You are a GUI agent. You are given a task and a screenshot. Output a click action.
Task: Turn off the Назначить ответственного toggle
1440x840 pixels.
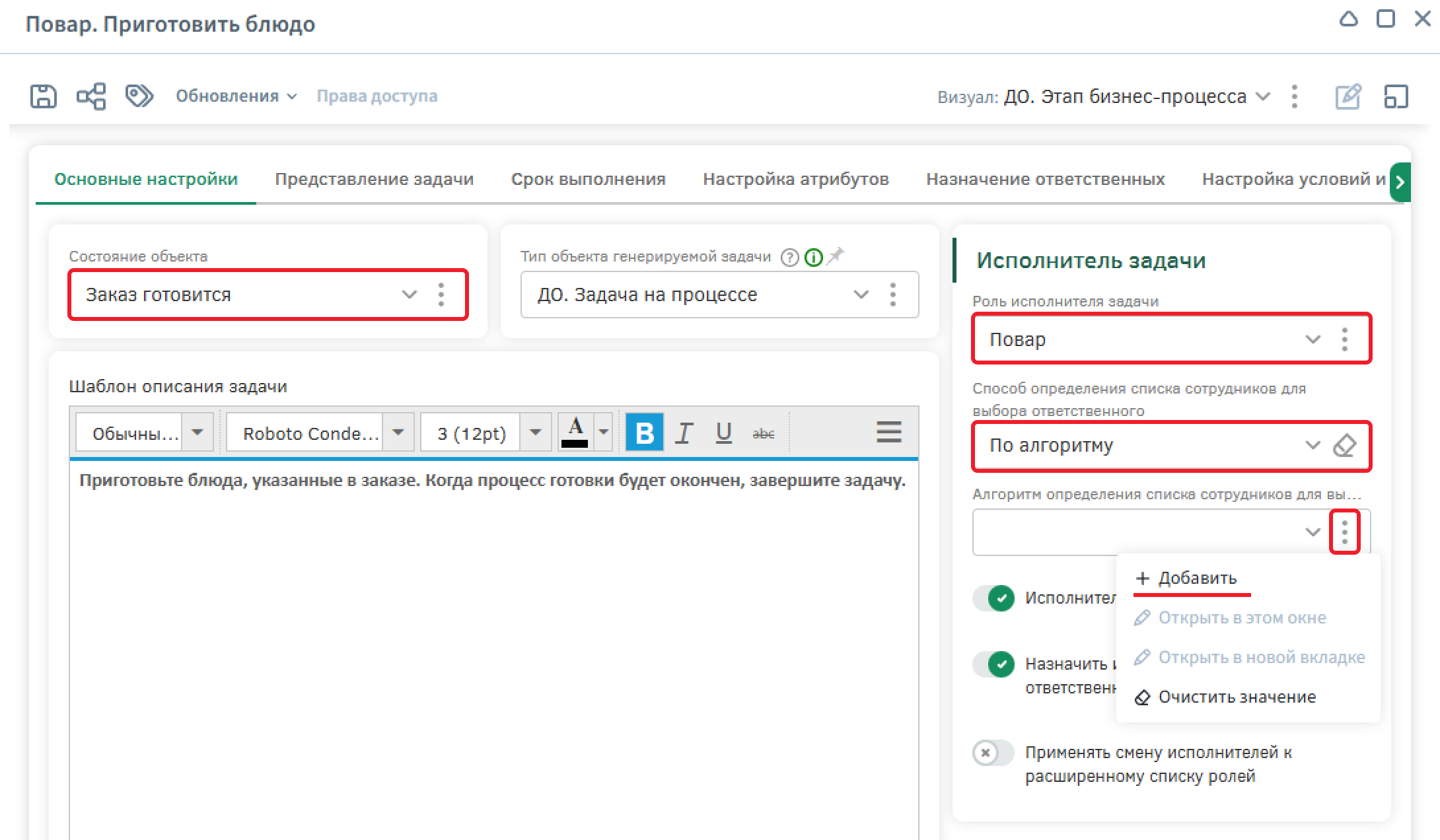click(x=993, y=664)
